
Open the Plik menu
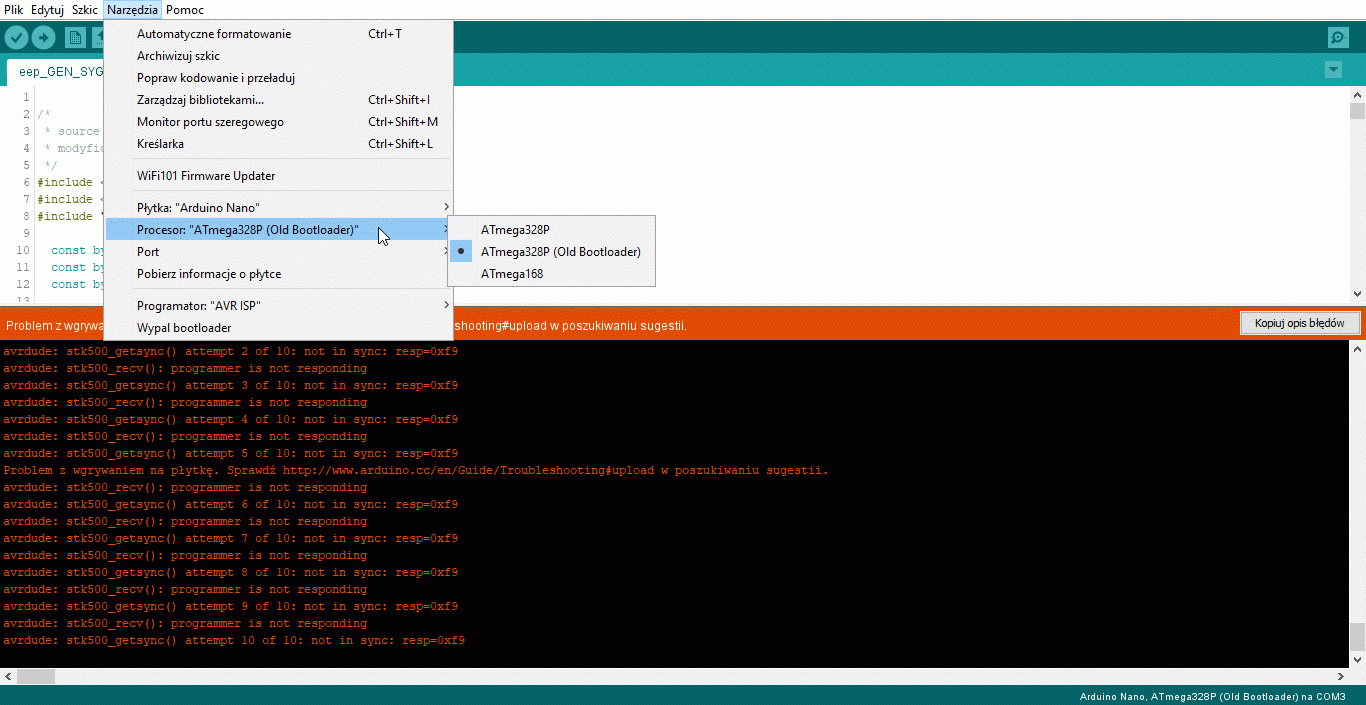click(x=14, y=10)
